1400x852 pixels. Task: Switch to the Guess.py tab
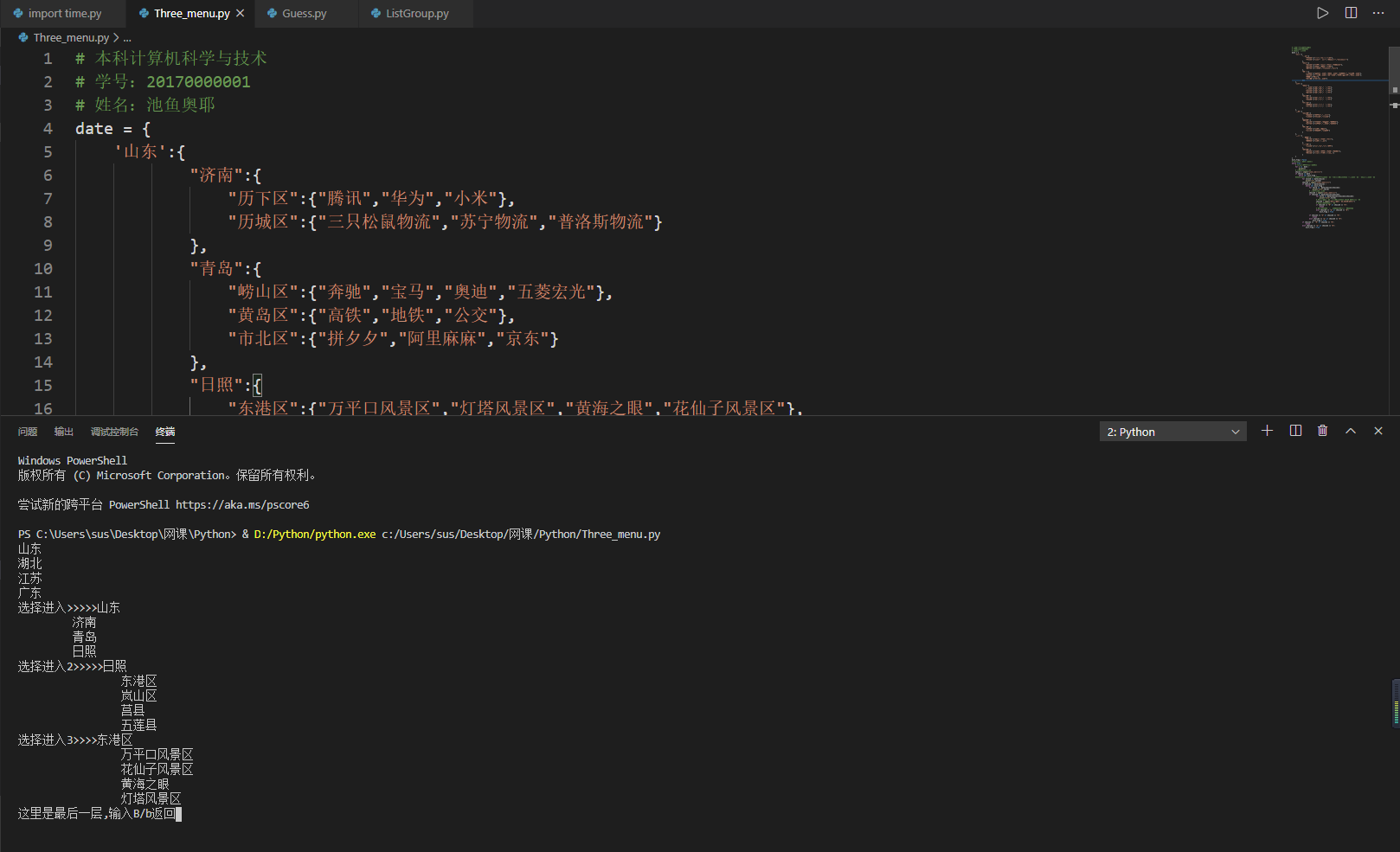tap(304, 14)
